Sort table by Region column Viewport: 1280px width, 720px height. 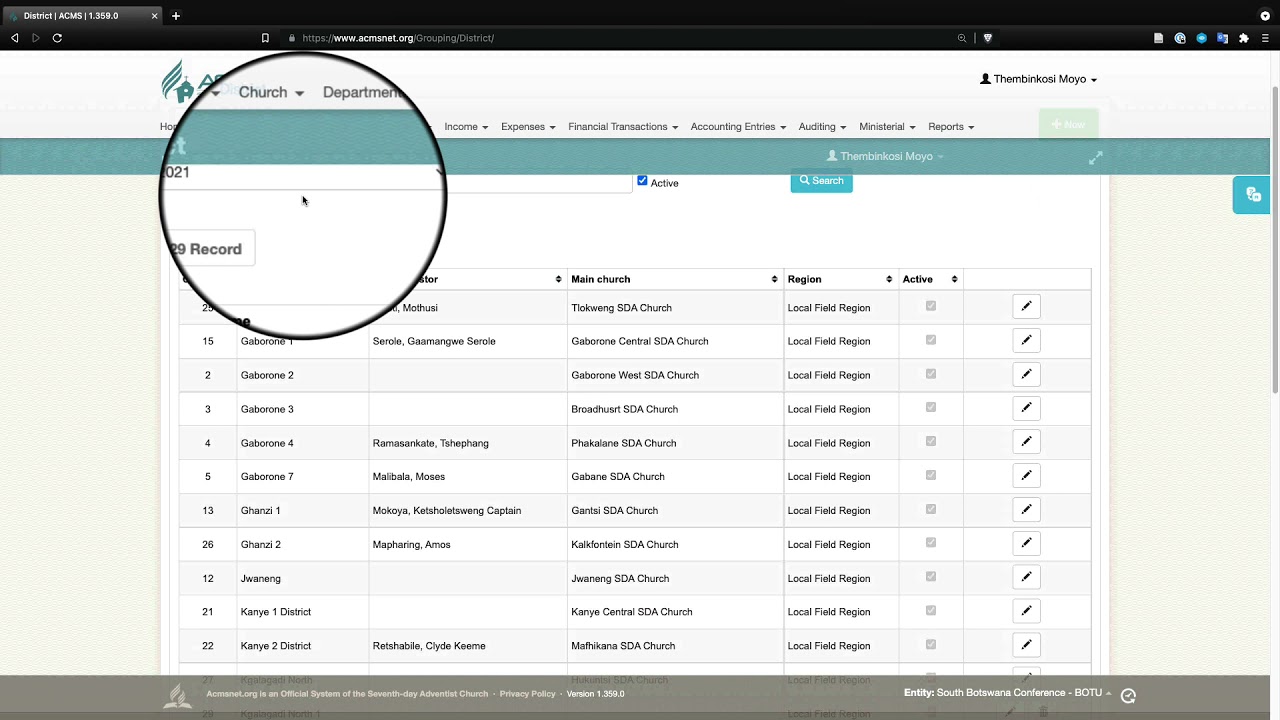(x=840, y=279)
